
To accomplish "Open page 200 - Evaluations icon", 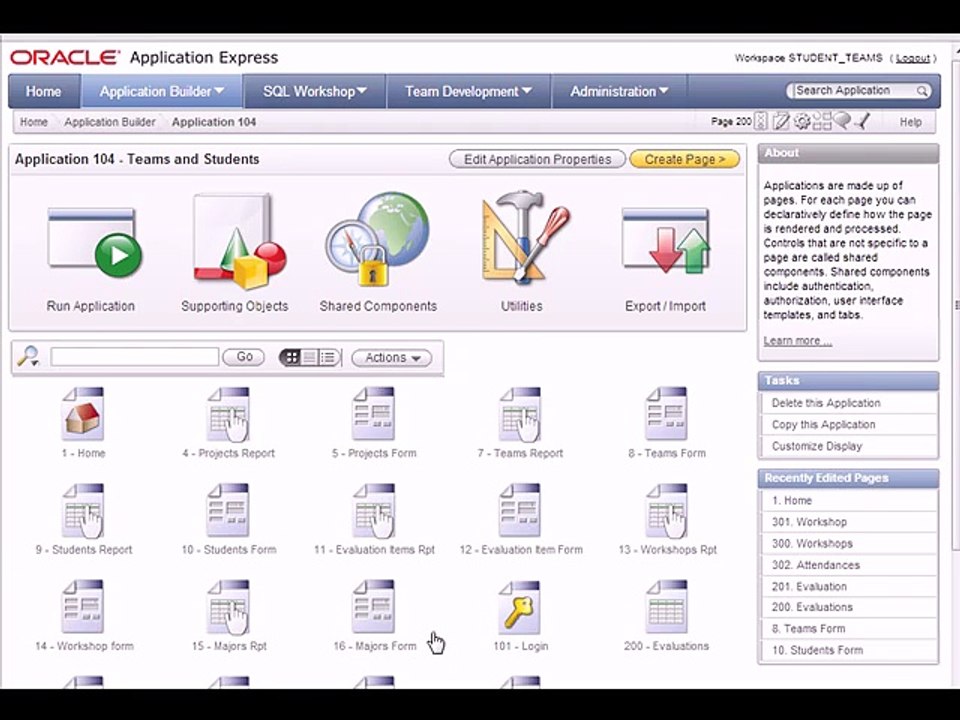I will [666, 607].
